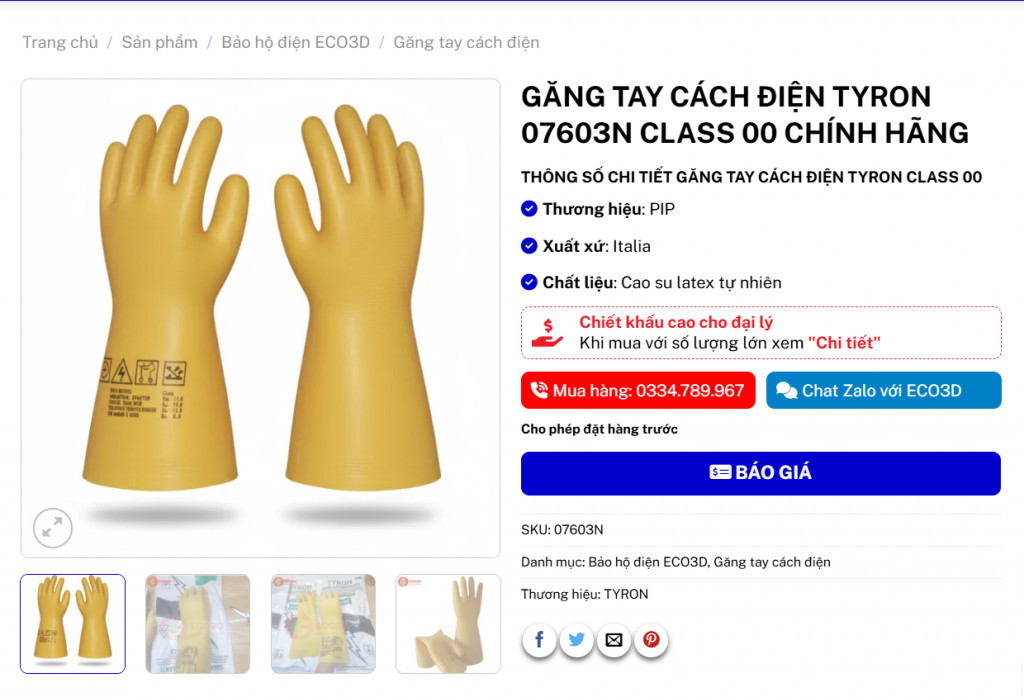
Task: Click the chat bubble icon for Zalo
Action: pos(786,390)
